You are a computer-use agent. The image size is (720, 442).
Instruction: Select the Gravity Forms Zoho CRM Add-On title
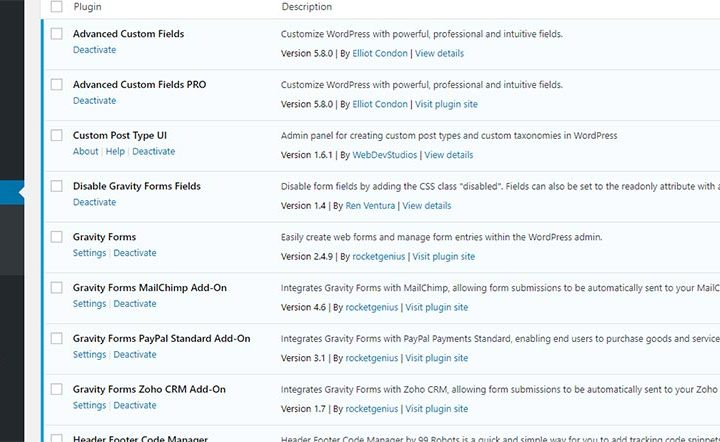tap(149, 389)
